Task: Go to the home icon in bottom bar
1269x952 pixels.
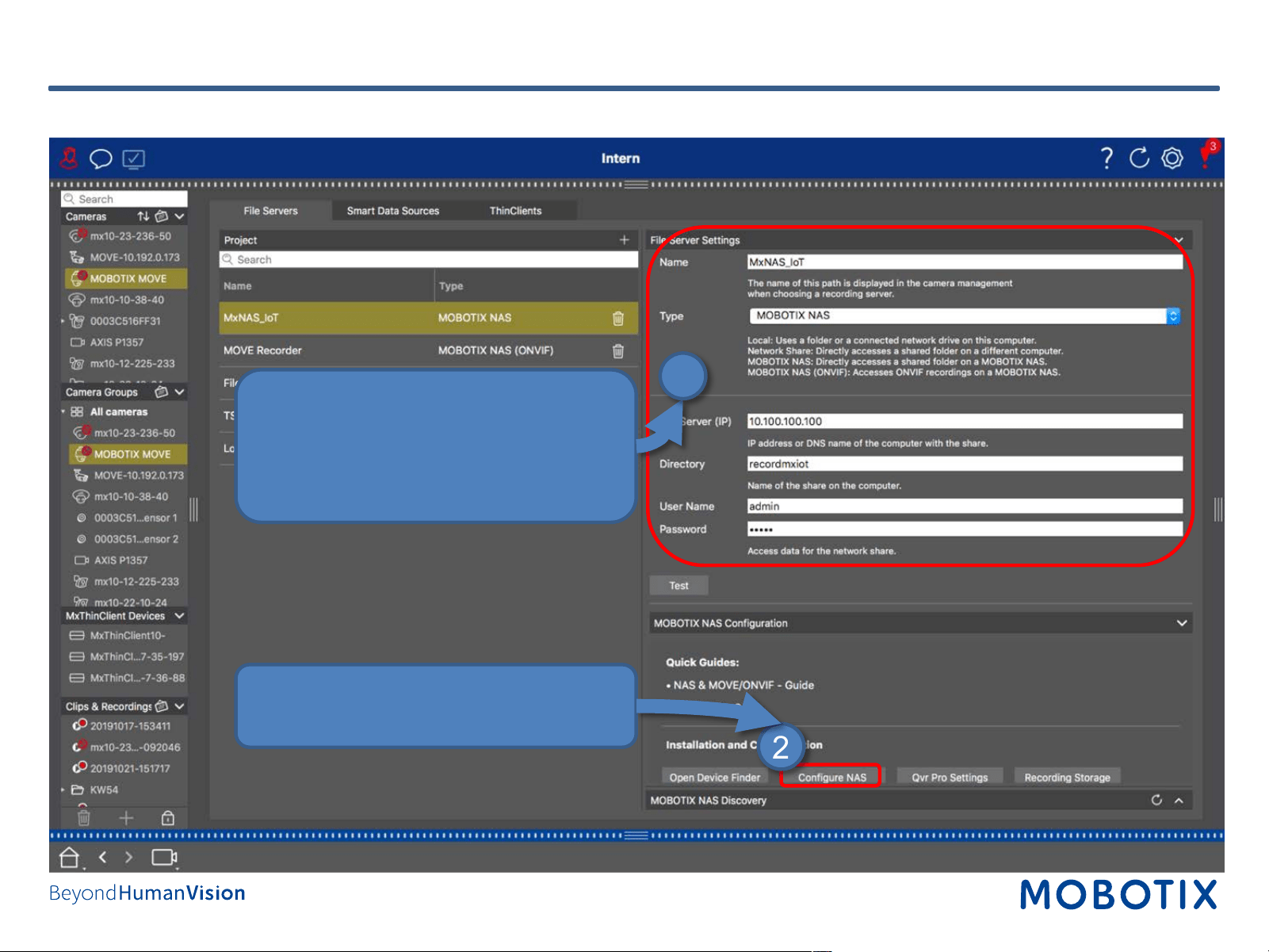Action: (x=70, y=857)
